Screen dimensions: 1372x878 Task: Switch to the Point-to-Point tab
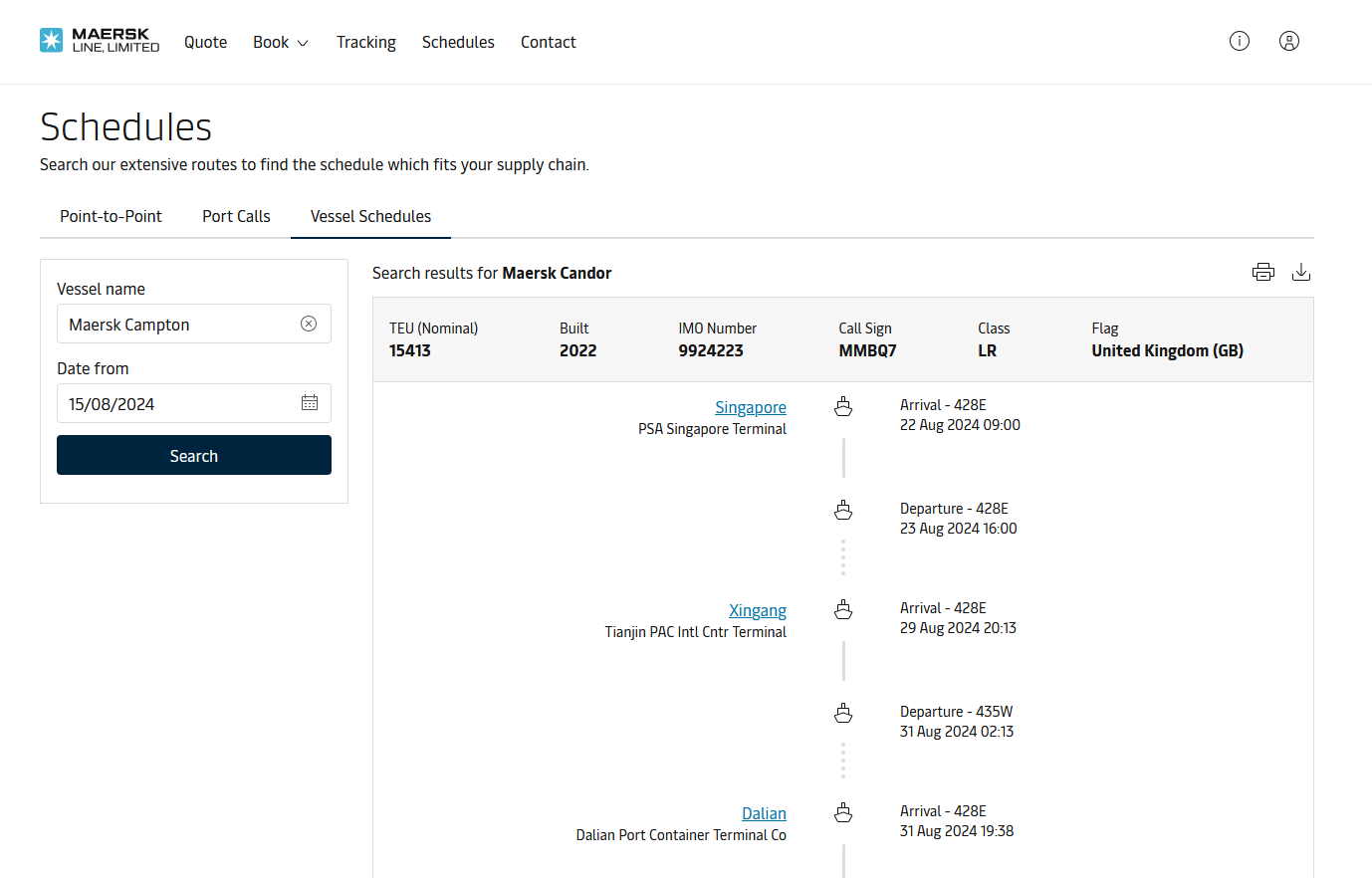[x=111, y=216]
